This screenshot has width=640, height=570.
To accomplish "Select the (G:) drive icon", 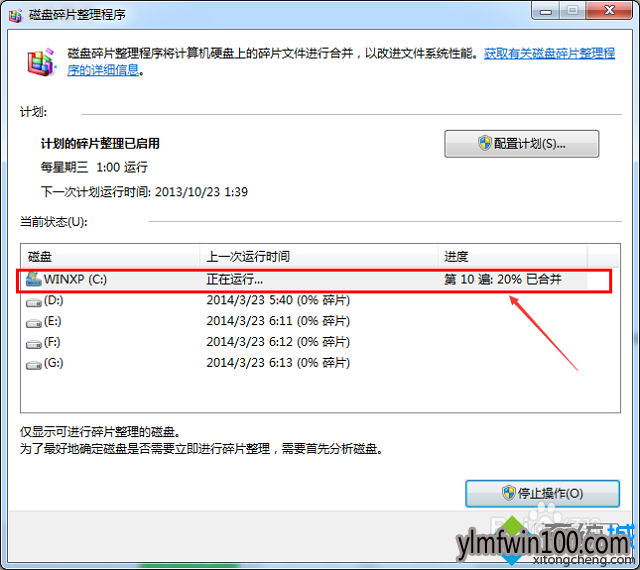I will click(x=33, y=364).
